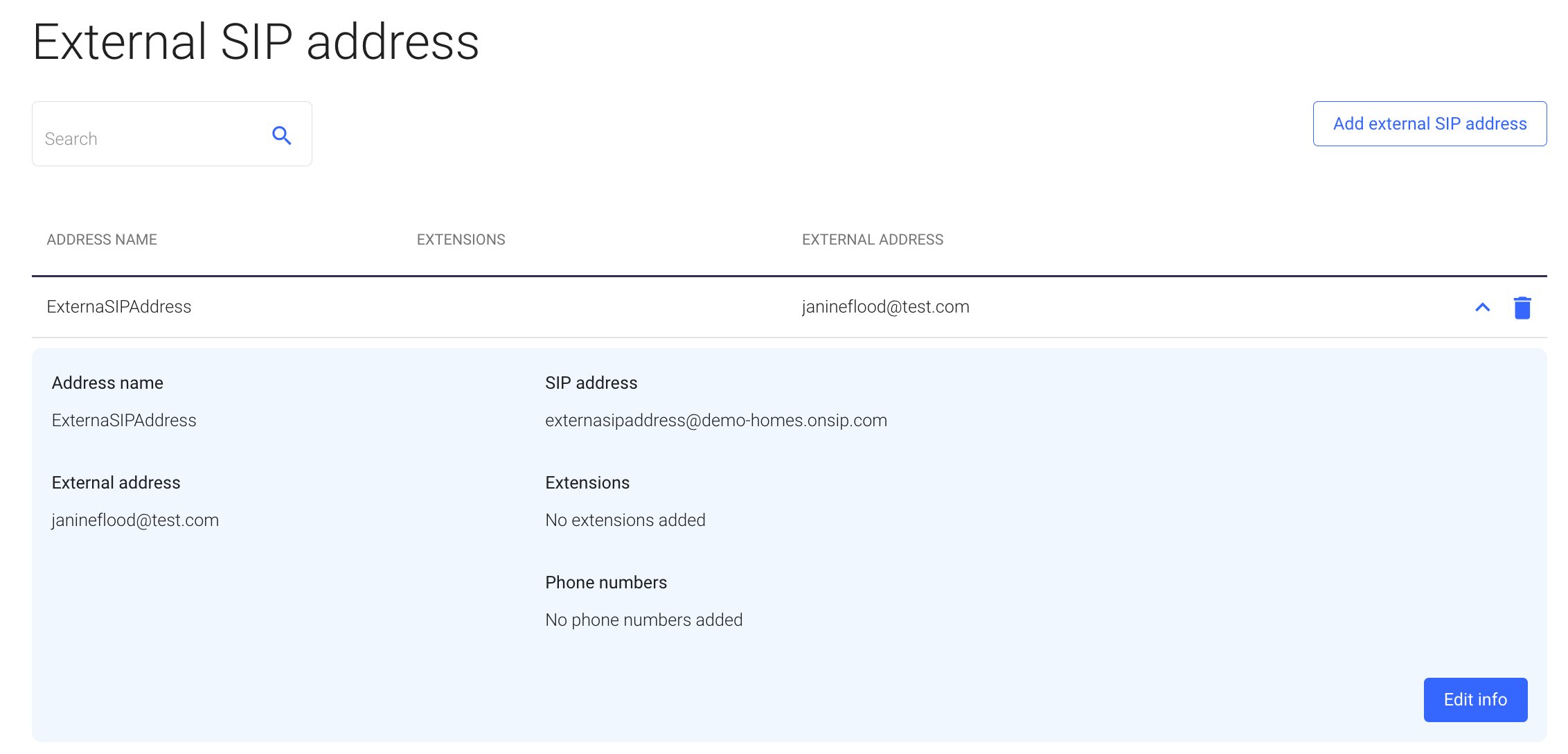Click the 'Address name' detail label
The height and width of the screenshot is (754, 1568).
coord(107,383)
